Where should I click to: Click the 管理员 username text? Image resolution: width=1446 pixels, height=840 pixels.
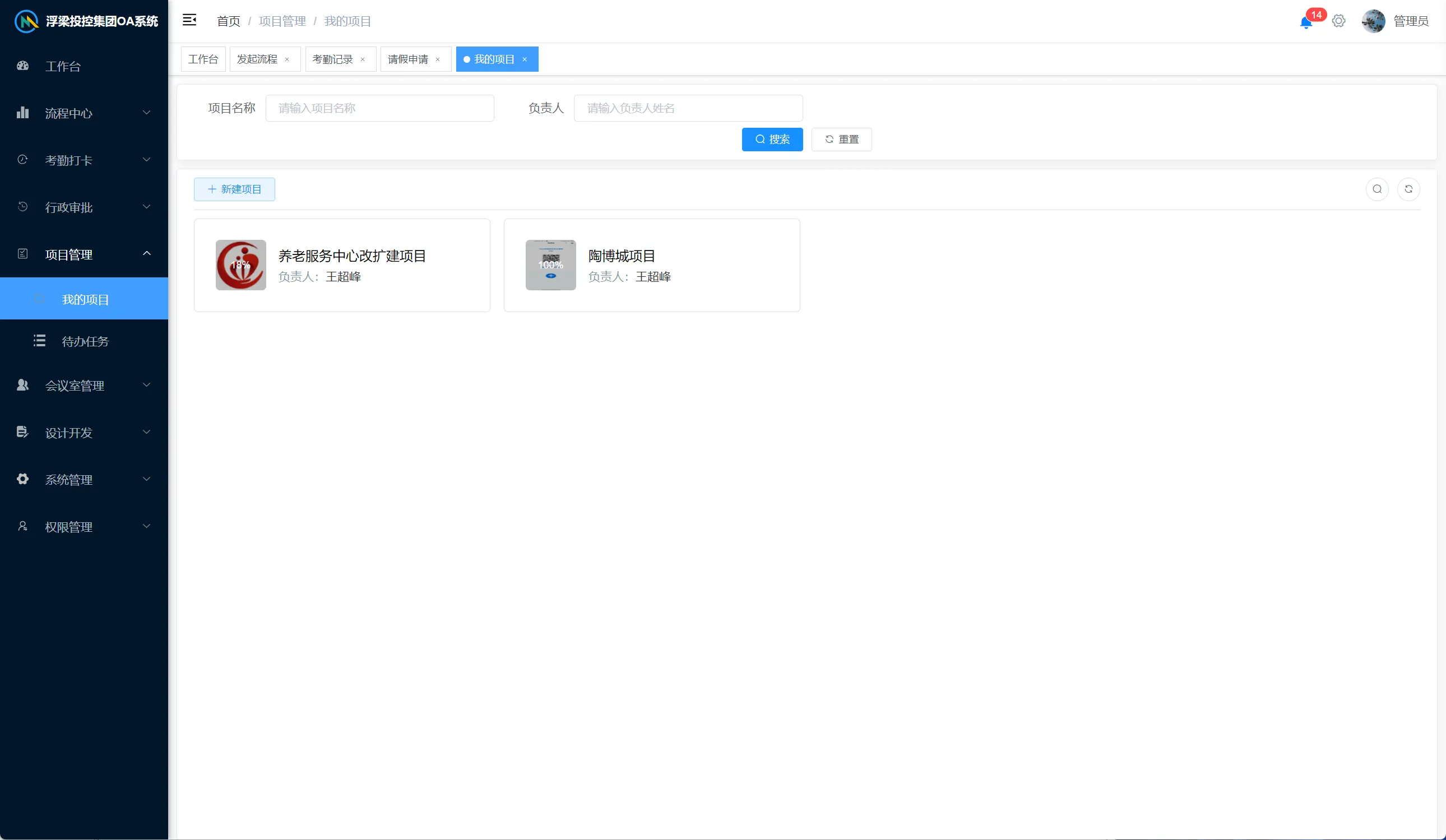1411,21
